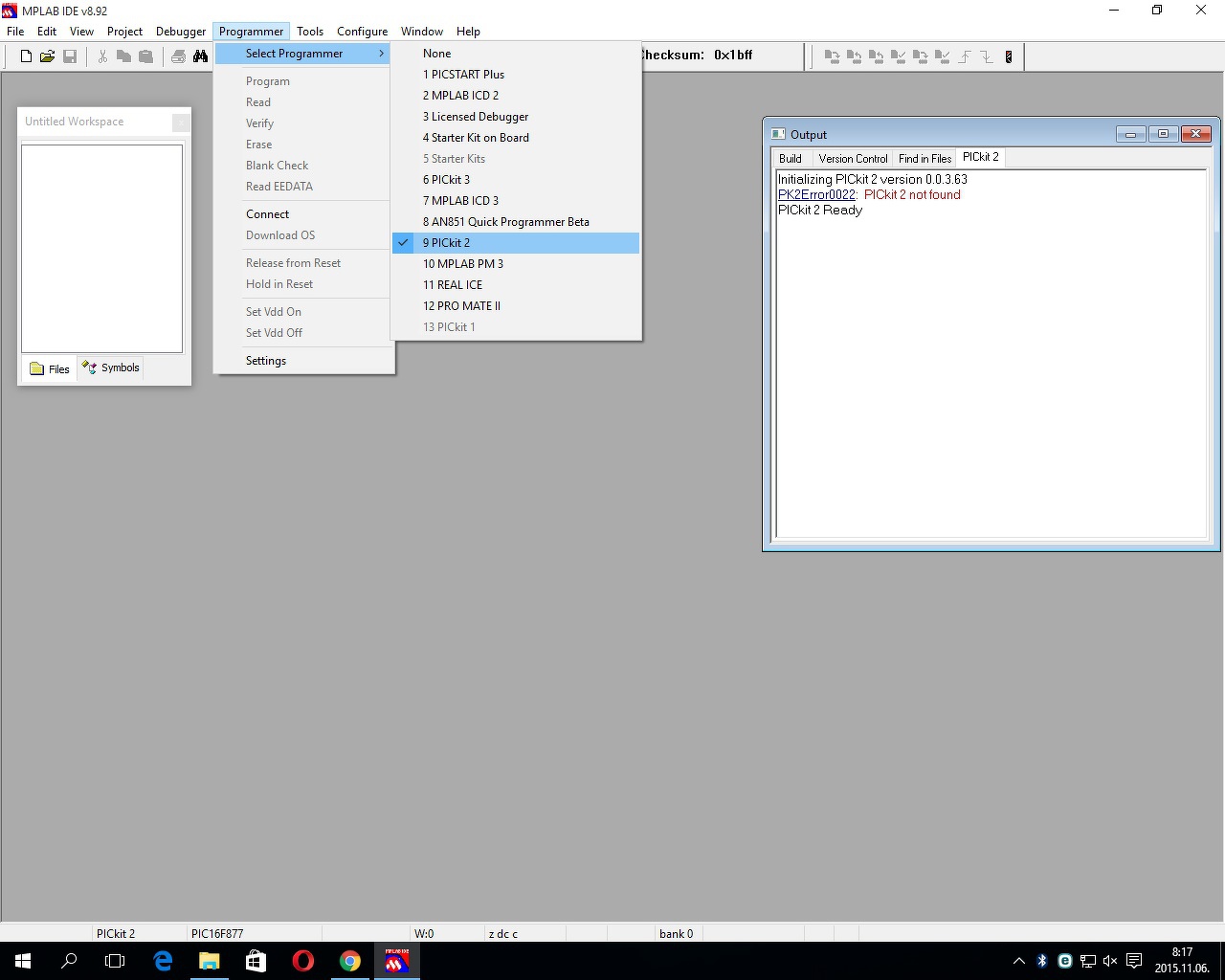
Task: Open the Windows Start menu
Action: pyautogui.click(x=23, y=961)
